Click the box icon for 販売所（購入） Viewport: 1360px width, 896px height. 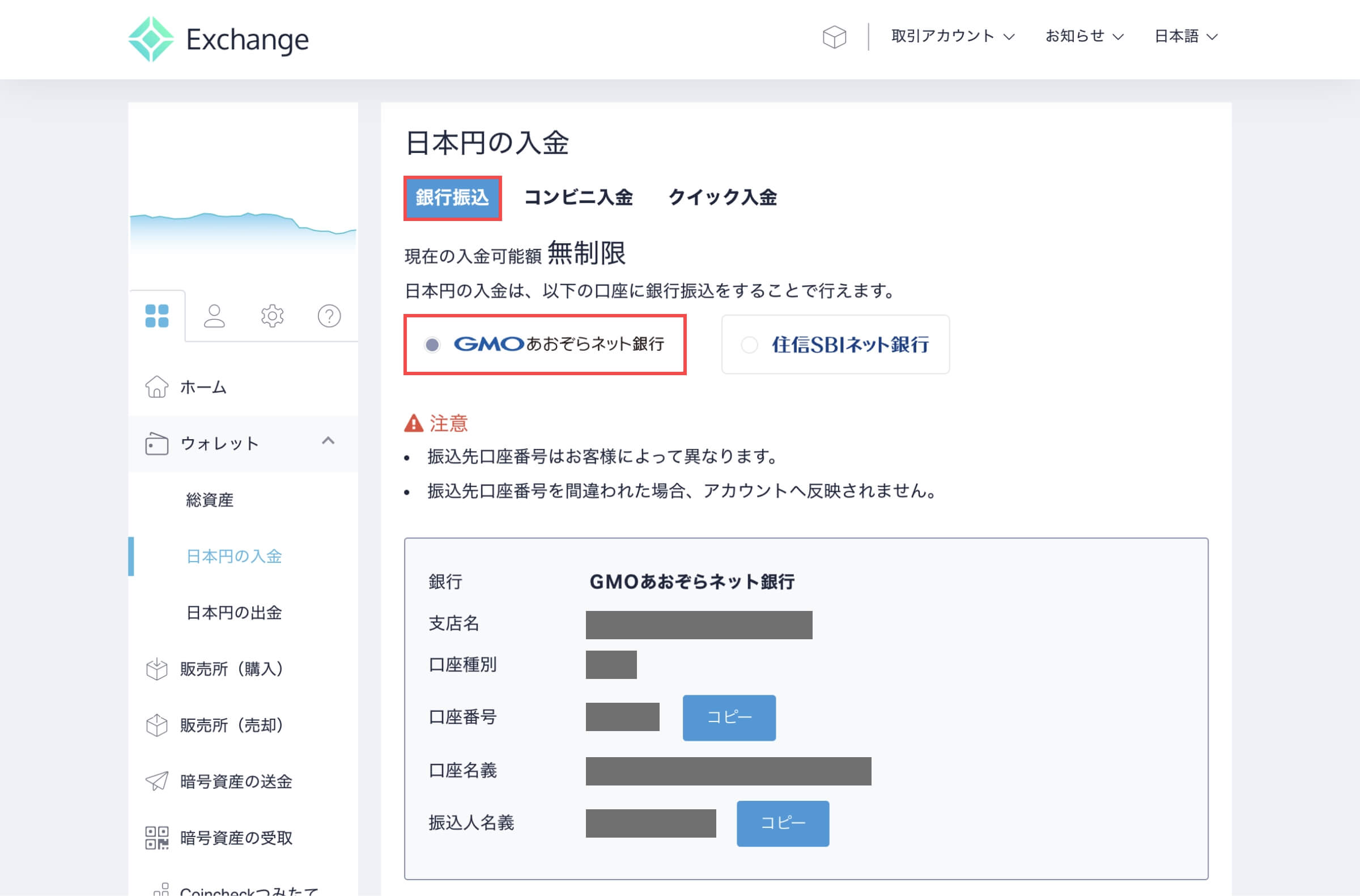(x=156, y=669)
